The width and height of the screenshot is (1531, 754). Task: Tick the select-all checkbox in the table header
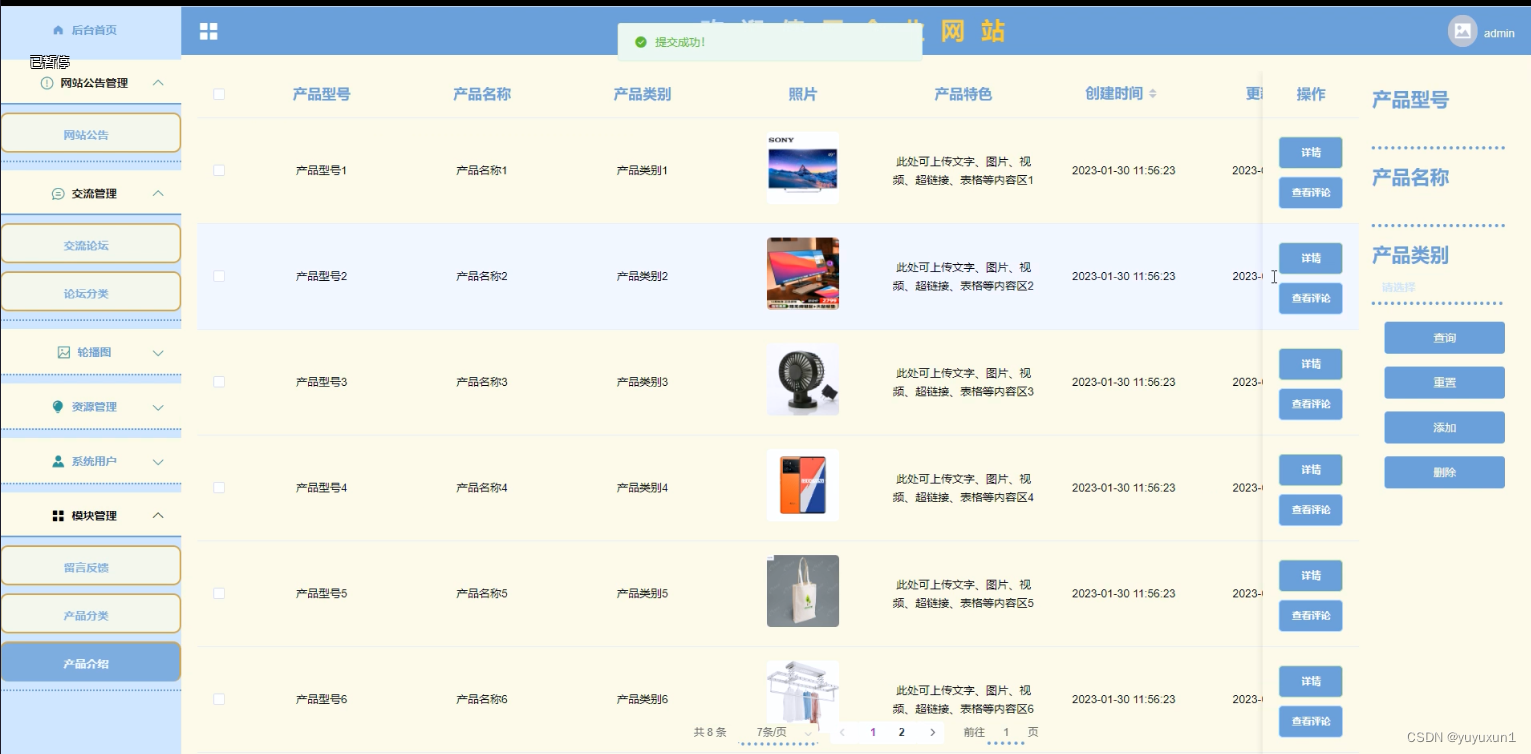[219, 94]
